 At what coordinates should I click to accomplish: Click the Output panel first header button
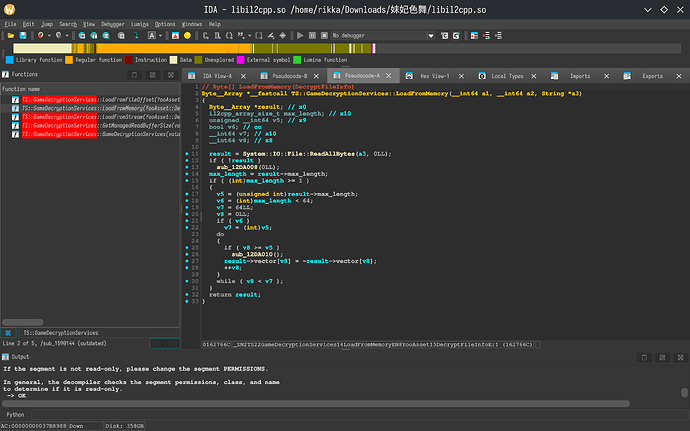pyautogui.click(x=644, y=357)
